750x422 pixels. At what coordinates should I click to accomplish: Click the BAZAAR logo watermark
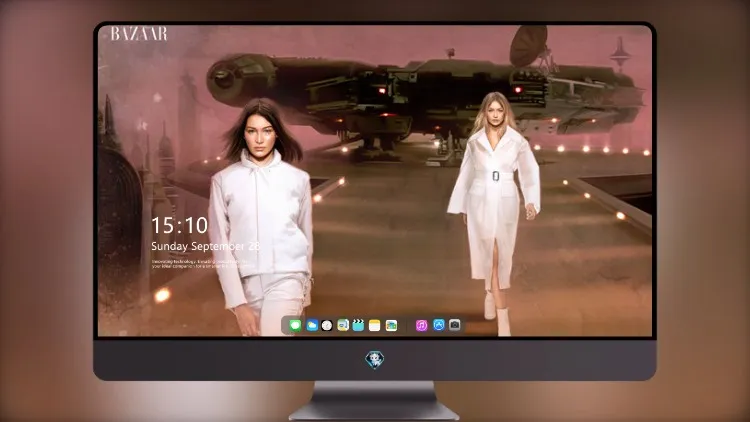click(x=139, y=34)
